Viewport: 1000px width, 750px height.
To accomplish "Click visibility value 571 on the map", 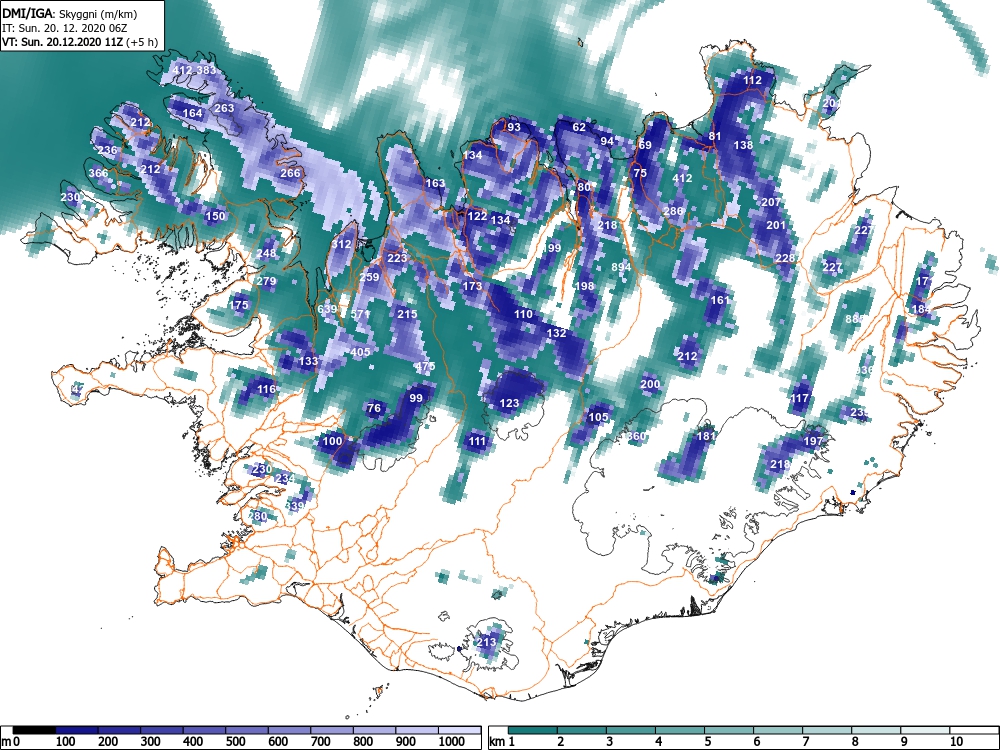I will coord(360,314).
